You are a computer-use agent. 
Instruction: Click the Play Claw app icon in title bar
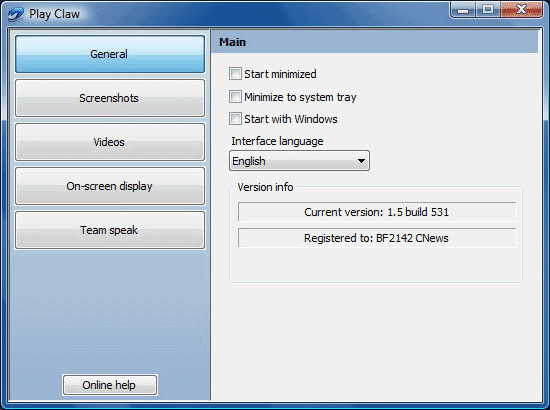15,14
